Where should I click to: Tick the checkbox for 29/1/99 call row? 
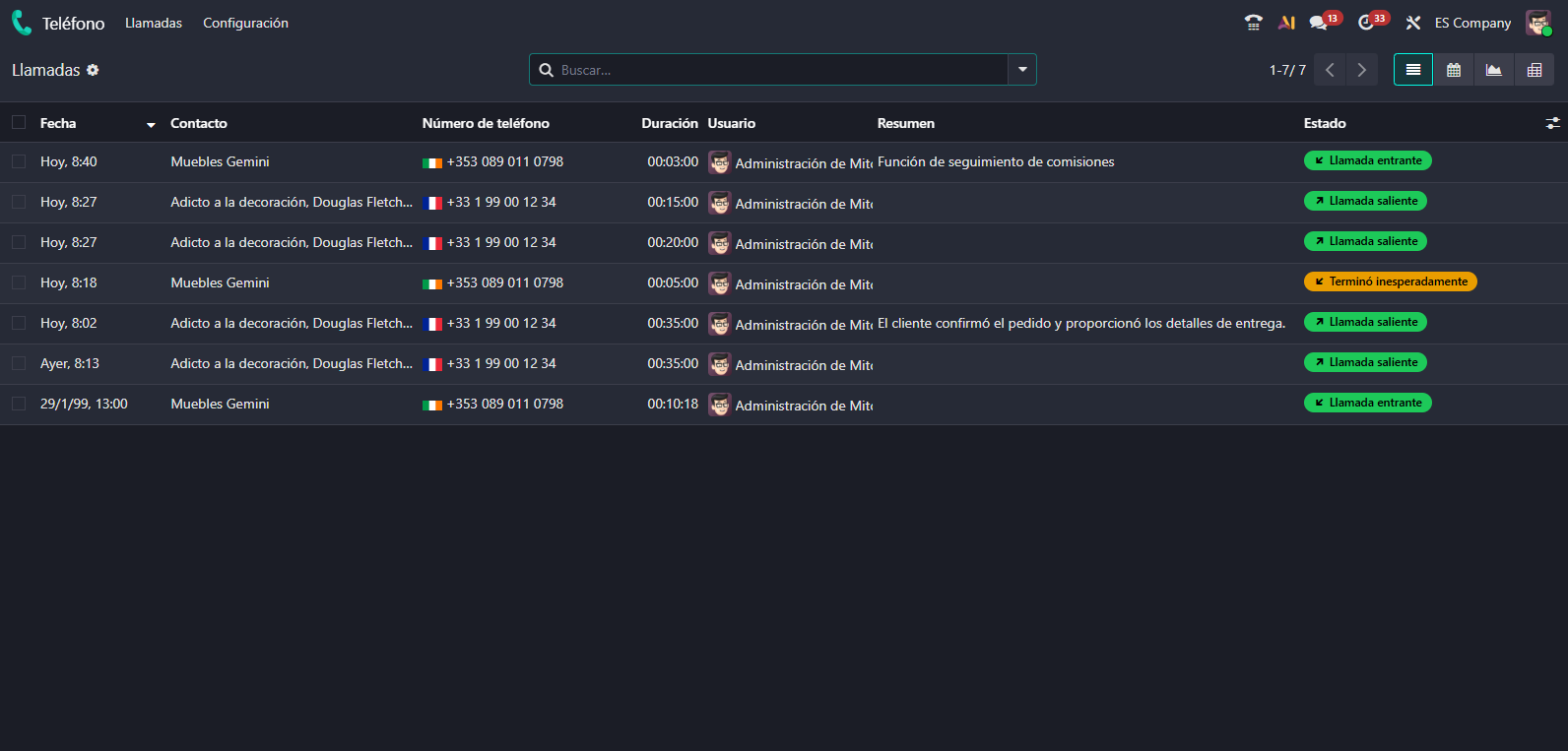pyautogui.click(x=19, y=404)
